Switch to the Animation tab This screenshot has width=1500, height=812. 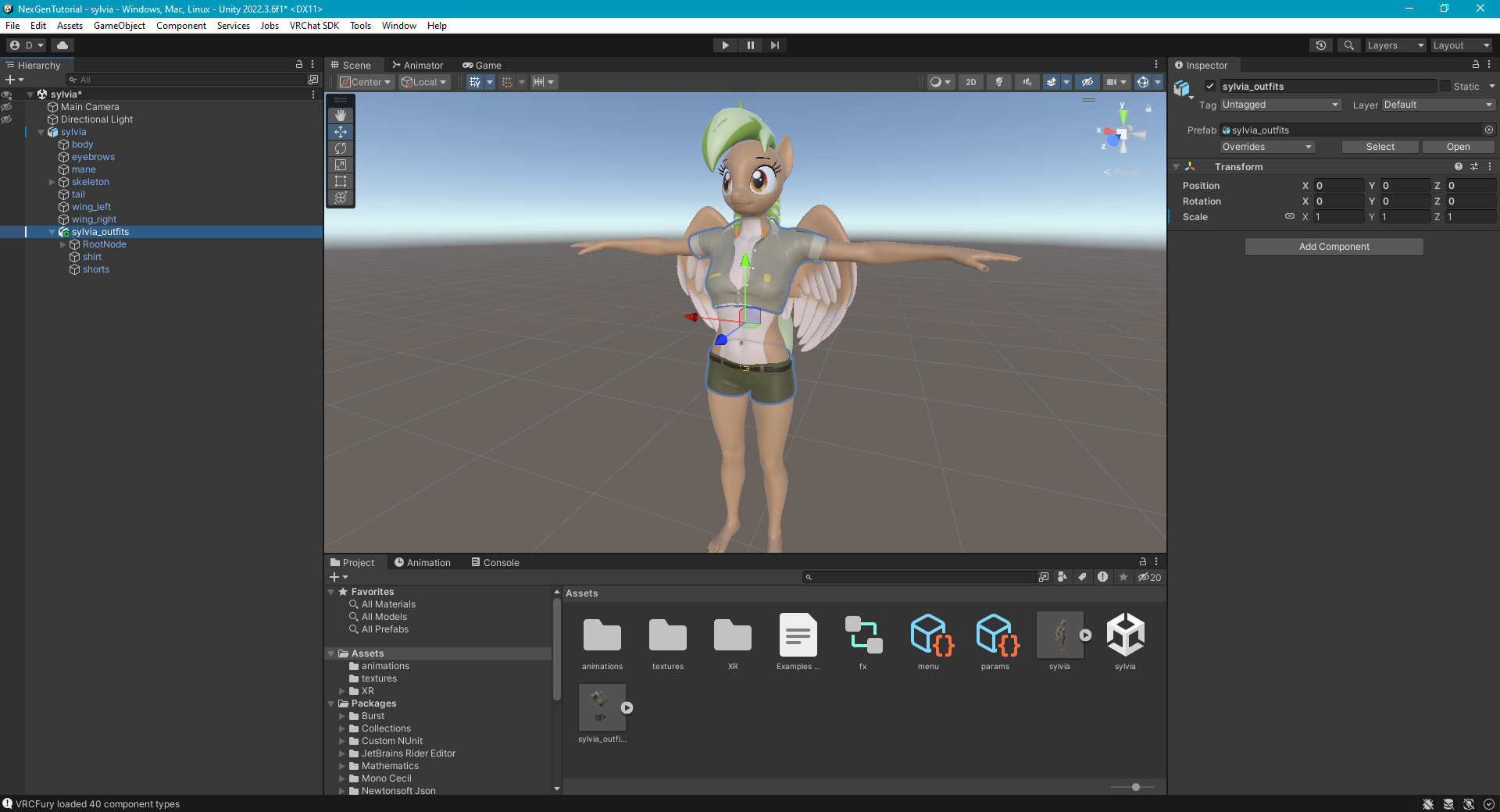pyautogui.click(x=423, y=562)
